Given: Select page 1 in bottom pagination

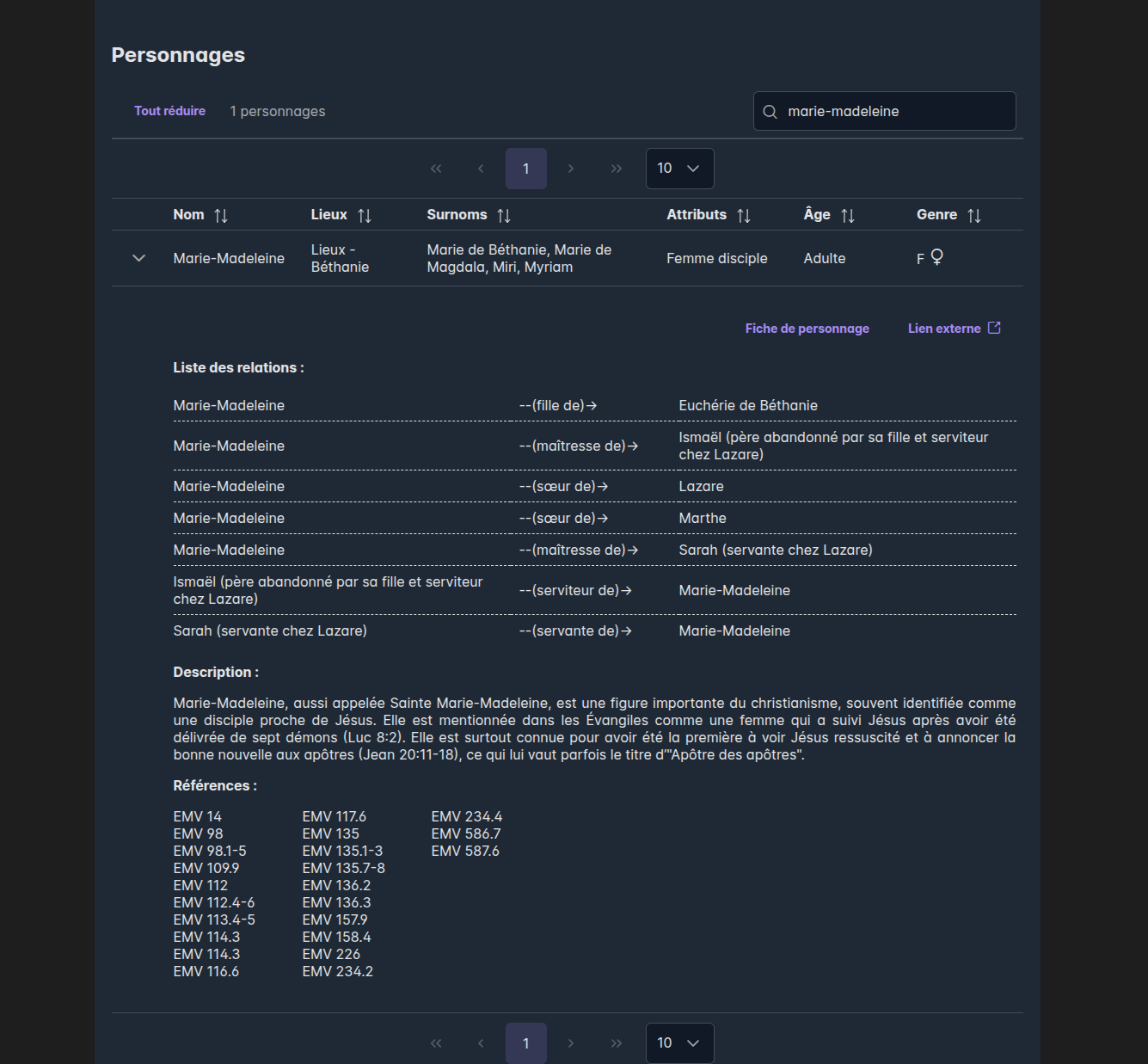Looking at the screenshot, I should pyautogui.click(x=526, y=1043).
